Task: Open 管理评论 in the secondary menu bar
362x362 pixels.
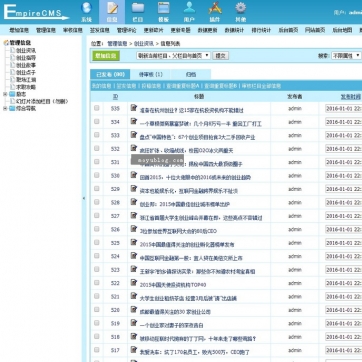Action: point(126,30)
